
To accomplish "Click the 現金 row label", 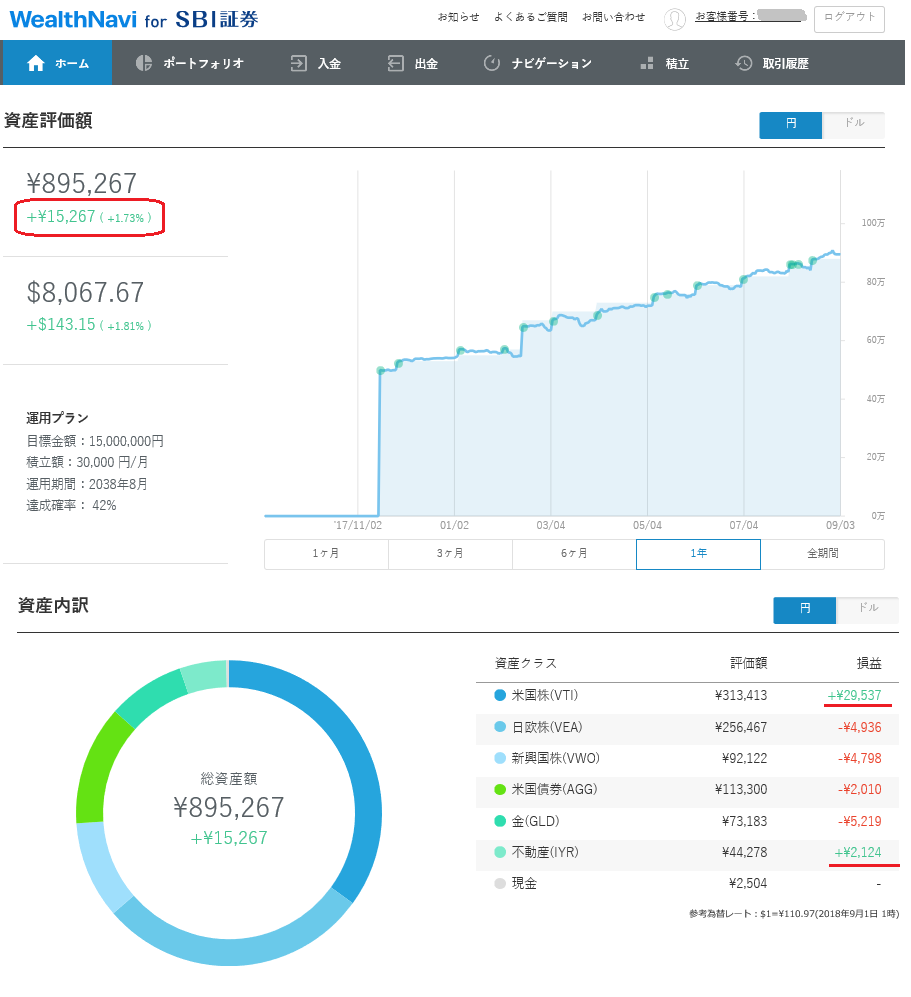I will tap(524, 883).
